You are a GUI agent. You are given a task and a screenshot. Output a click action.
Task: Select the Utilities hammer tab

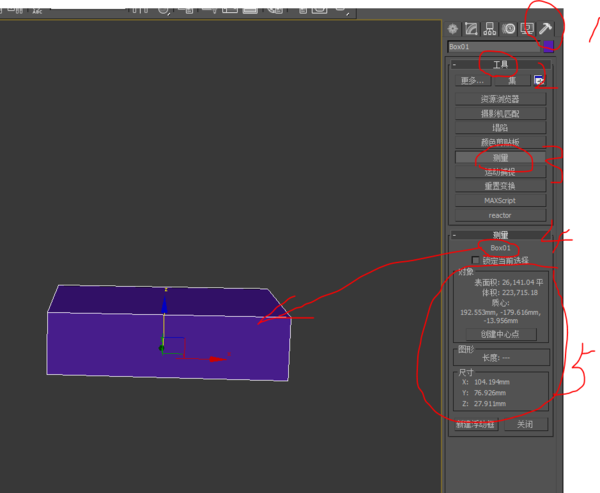(545, 29)
